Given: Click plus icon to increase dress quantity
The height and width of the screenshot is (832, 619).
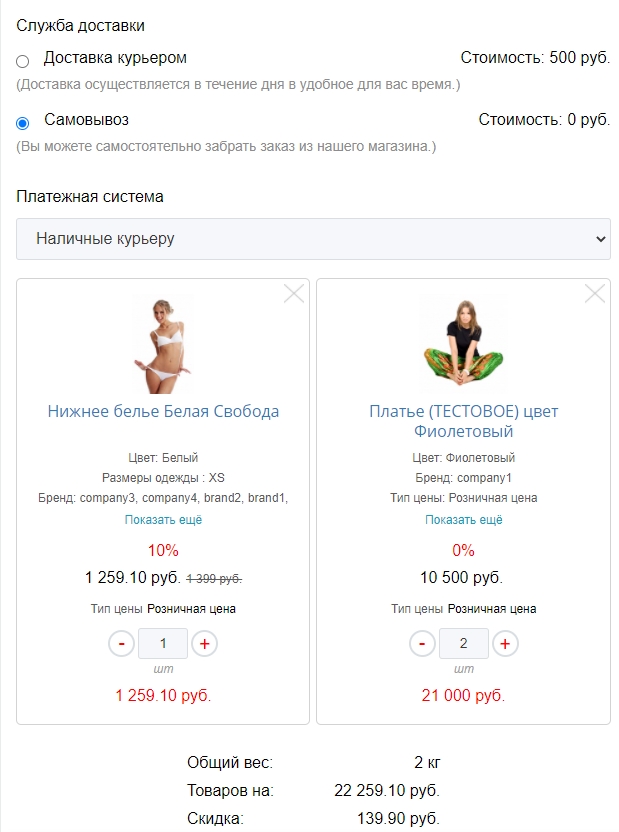Looking at the screenshot, I should tap(506, 643).
